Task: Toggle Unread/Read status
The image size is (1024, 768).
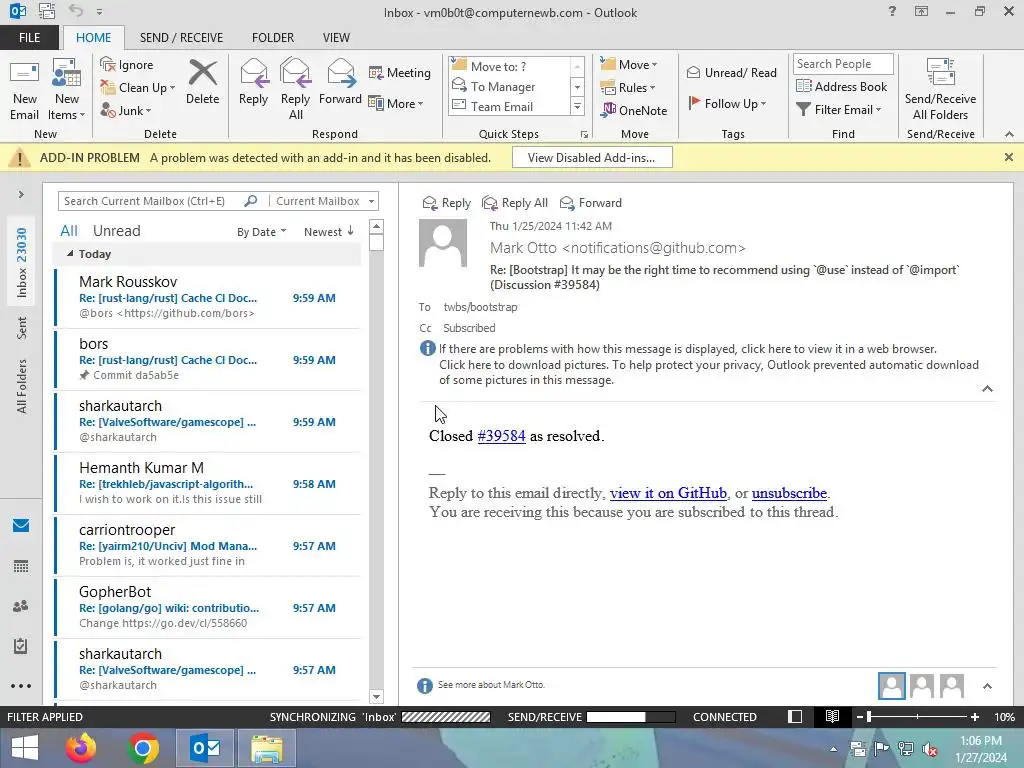Action: click(x=731, y=72)
